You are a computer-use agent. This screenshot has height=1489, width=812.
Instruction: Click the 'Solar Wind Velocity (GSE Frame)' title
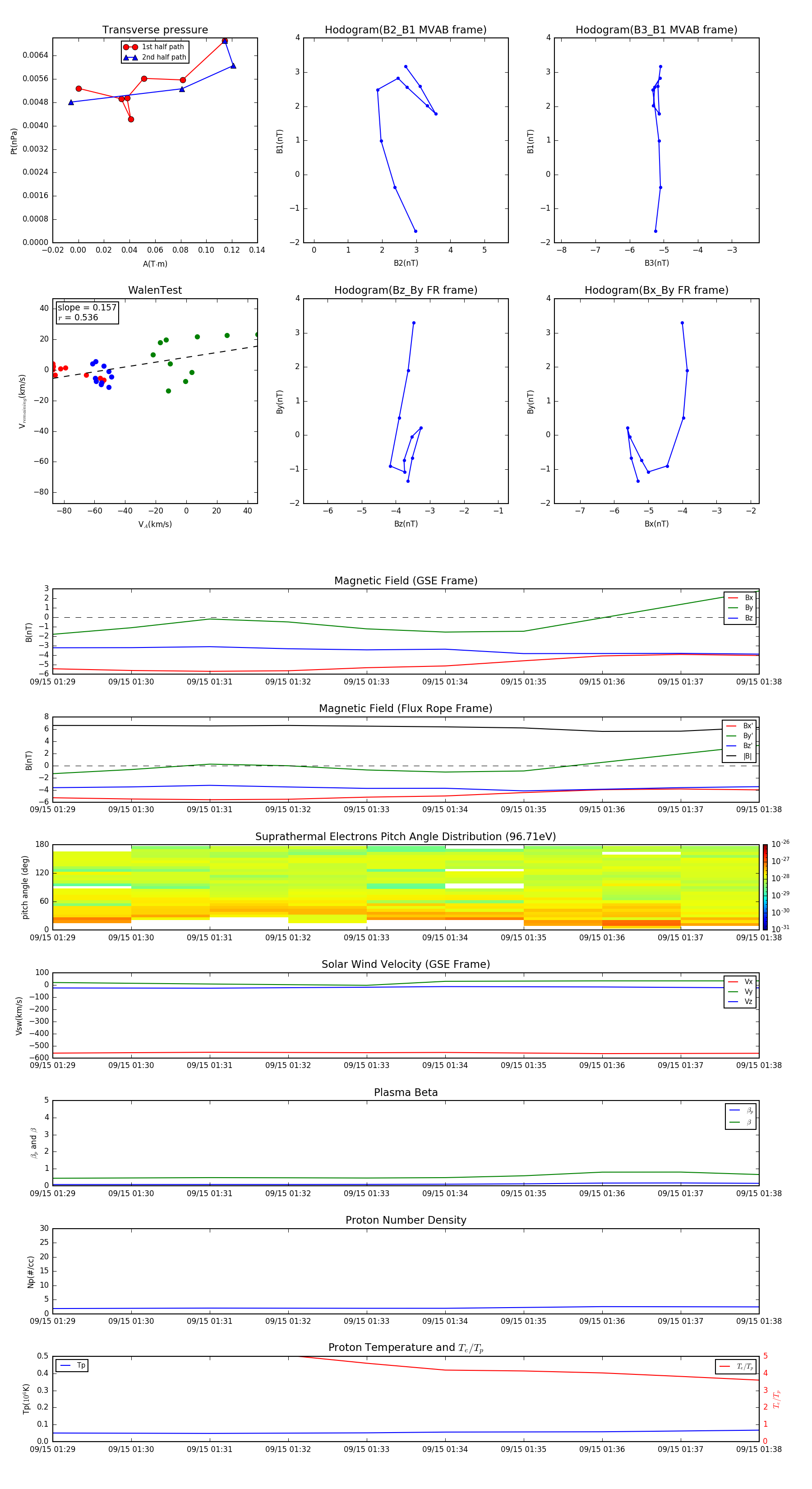coord(406,965)
